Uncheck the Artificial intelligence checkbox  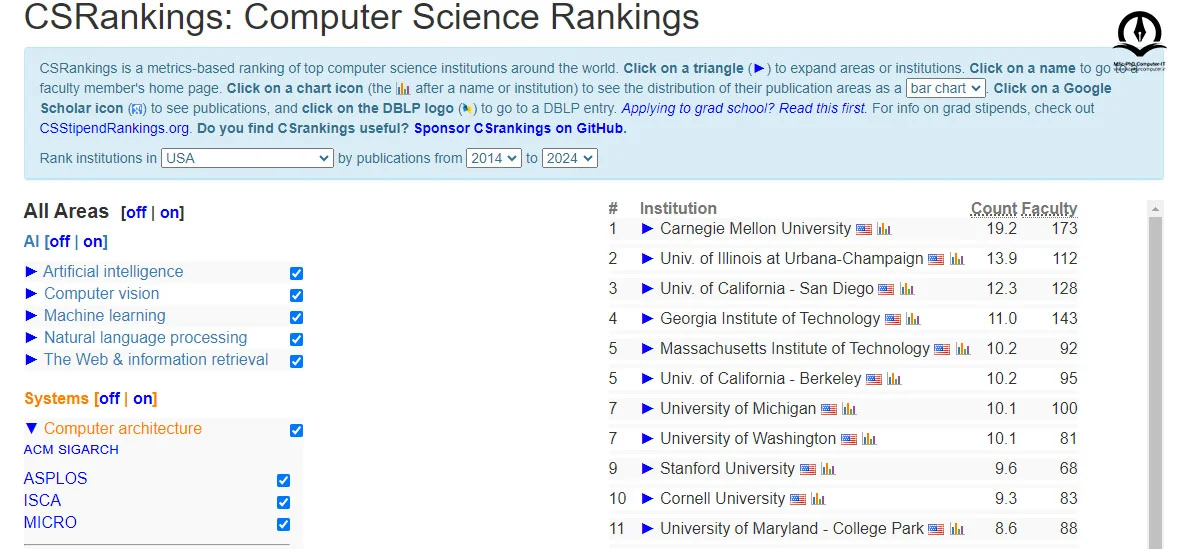click(297, 273)
